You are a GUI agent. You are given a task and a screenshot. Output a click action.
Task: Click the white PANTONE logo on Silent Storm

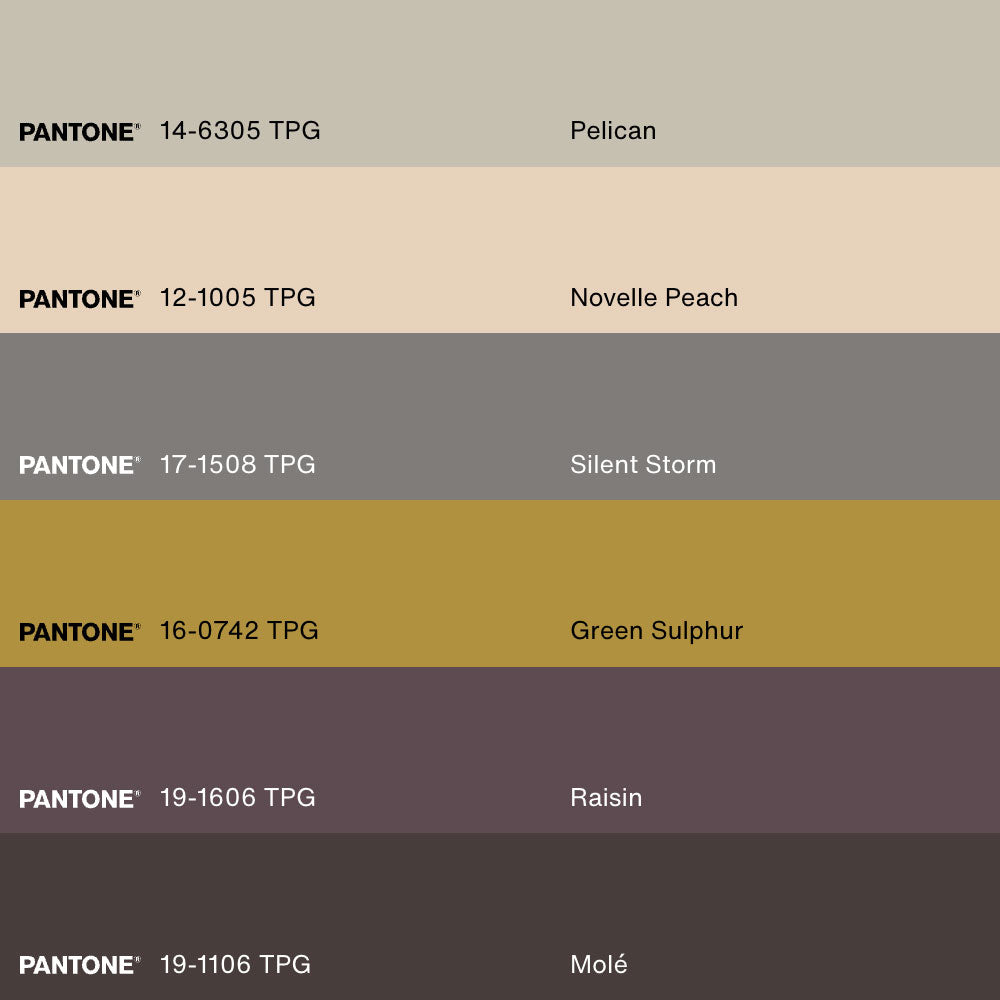(79, 465)
